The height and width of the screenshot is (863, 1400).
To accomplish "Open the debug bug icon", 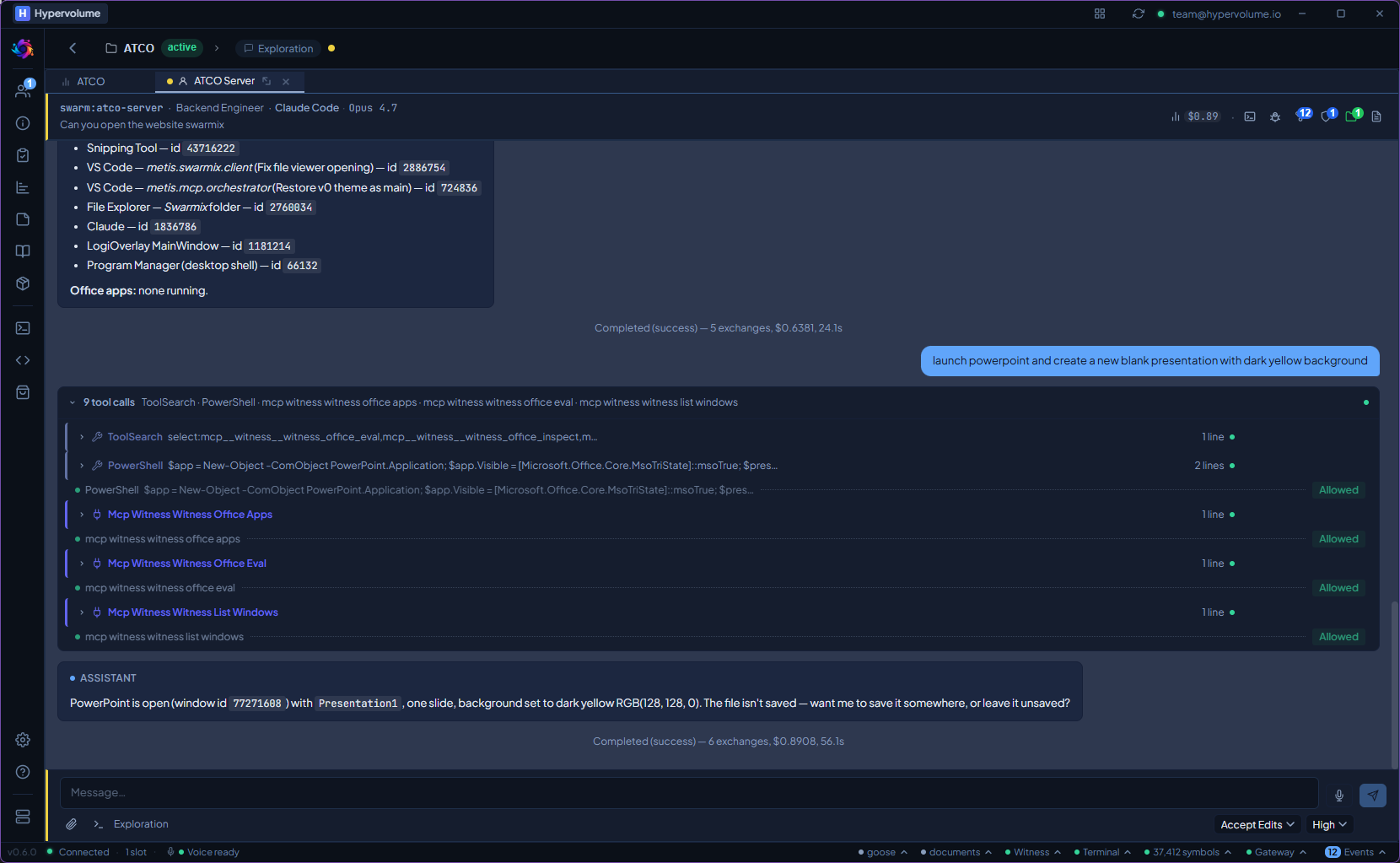I will 1275,116.
